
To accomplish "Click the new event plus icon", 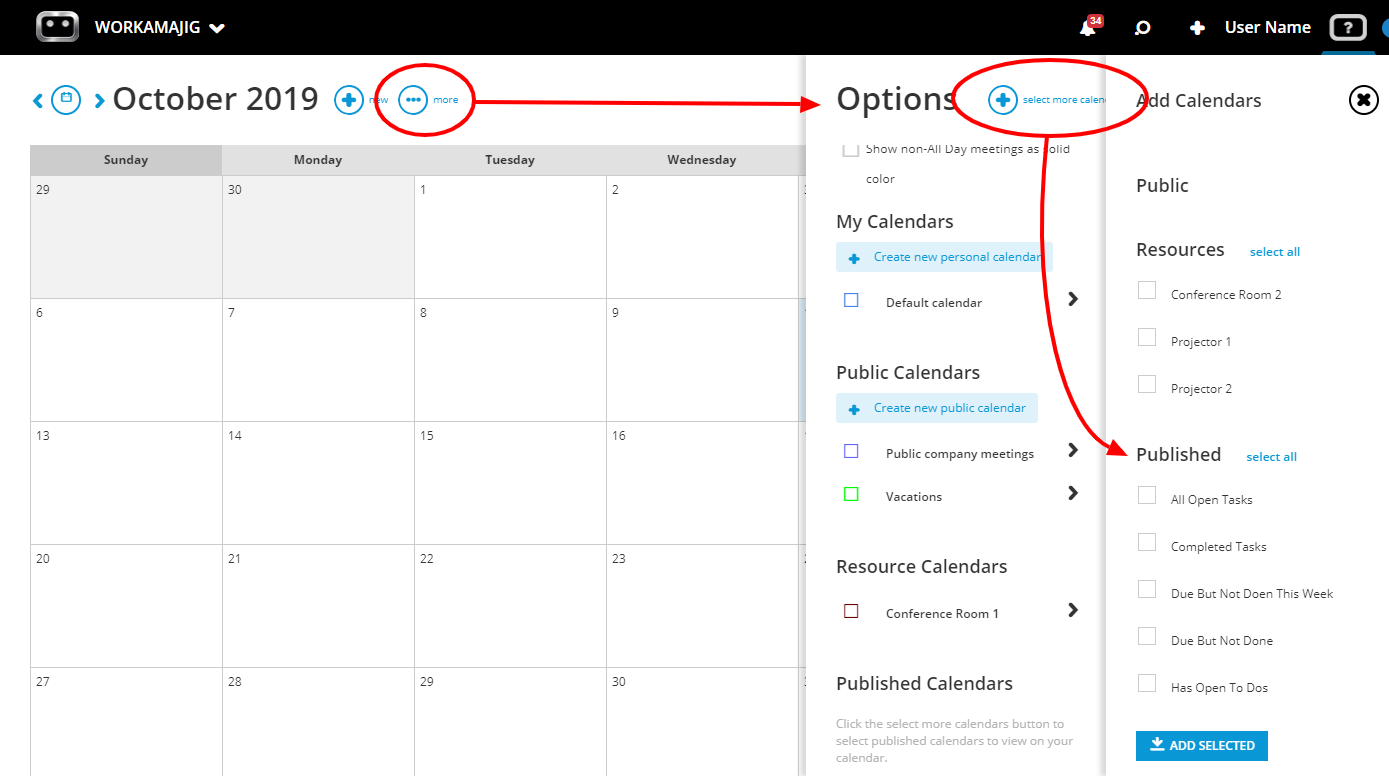I will coord(349,100).
